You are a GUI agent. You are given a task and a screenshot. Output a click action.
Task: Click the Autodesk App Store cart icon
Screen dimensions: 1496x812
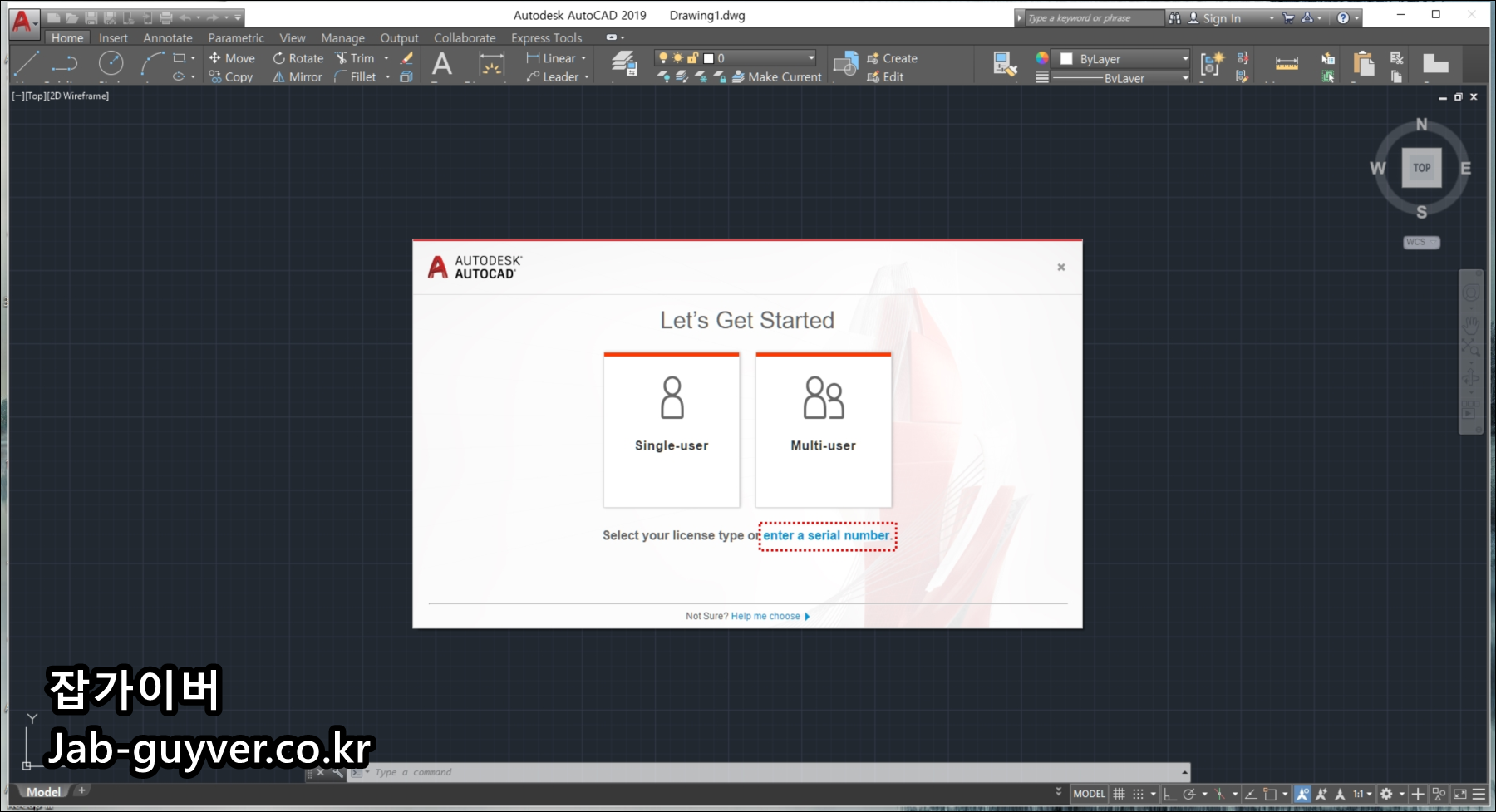pyautogui.click(x=1288, y=17)
